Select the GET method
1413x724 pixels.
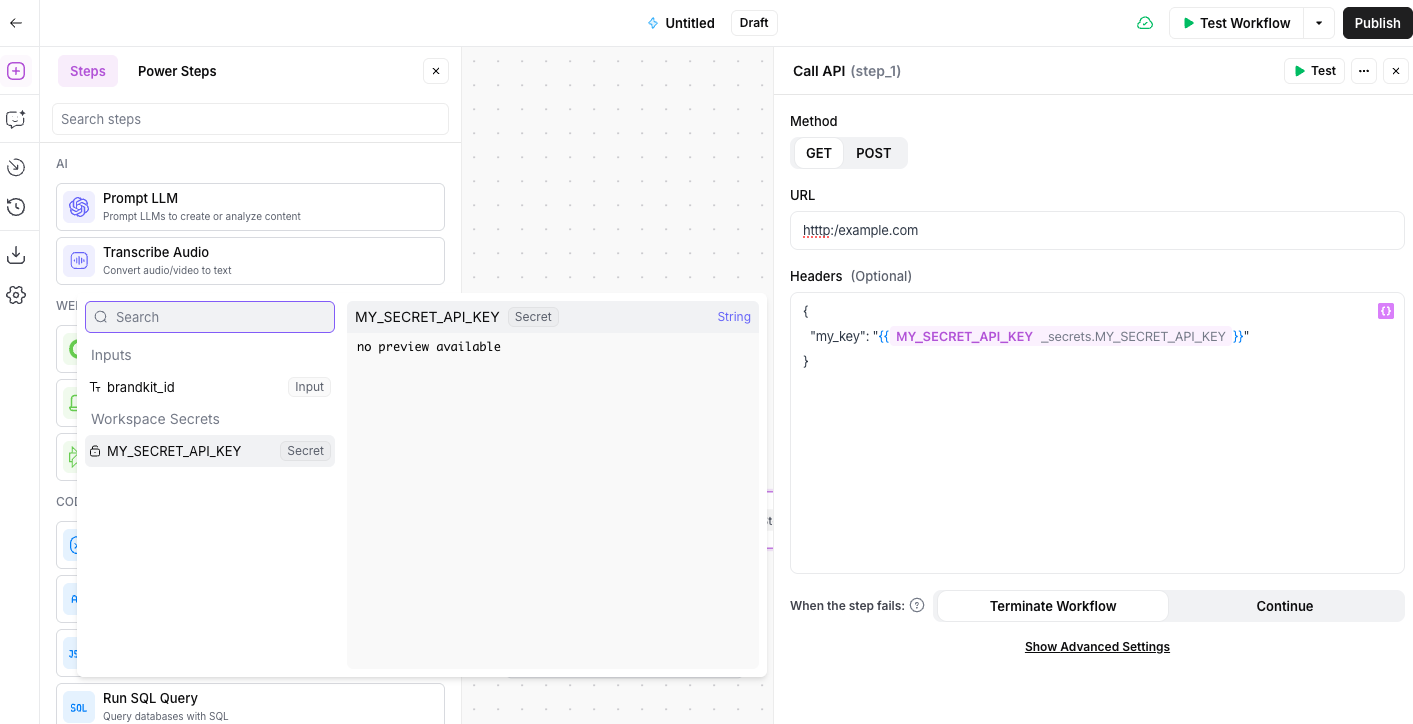818,153
